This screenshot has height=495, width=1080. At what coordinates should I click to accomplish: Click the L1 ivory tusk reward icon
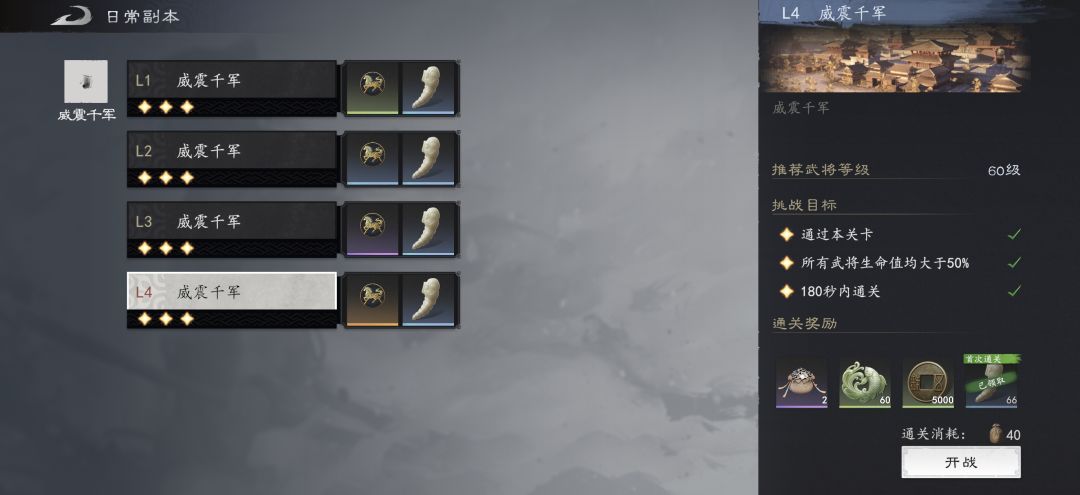coord(428,87)
